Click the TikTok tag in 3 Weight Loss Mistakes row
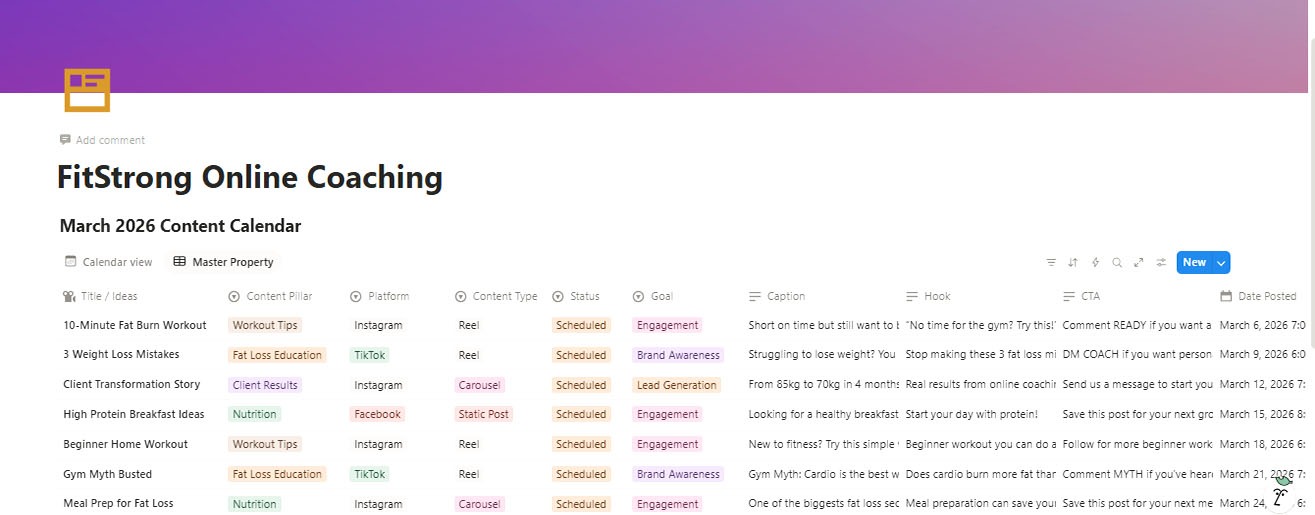 point(372,355)
